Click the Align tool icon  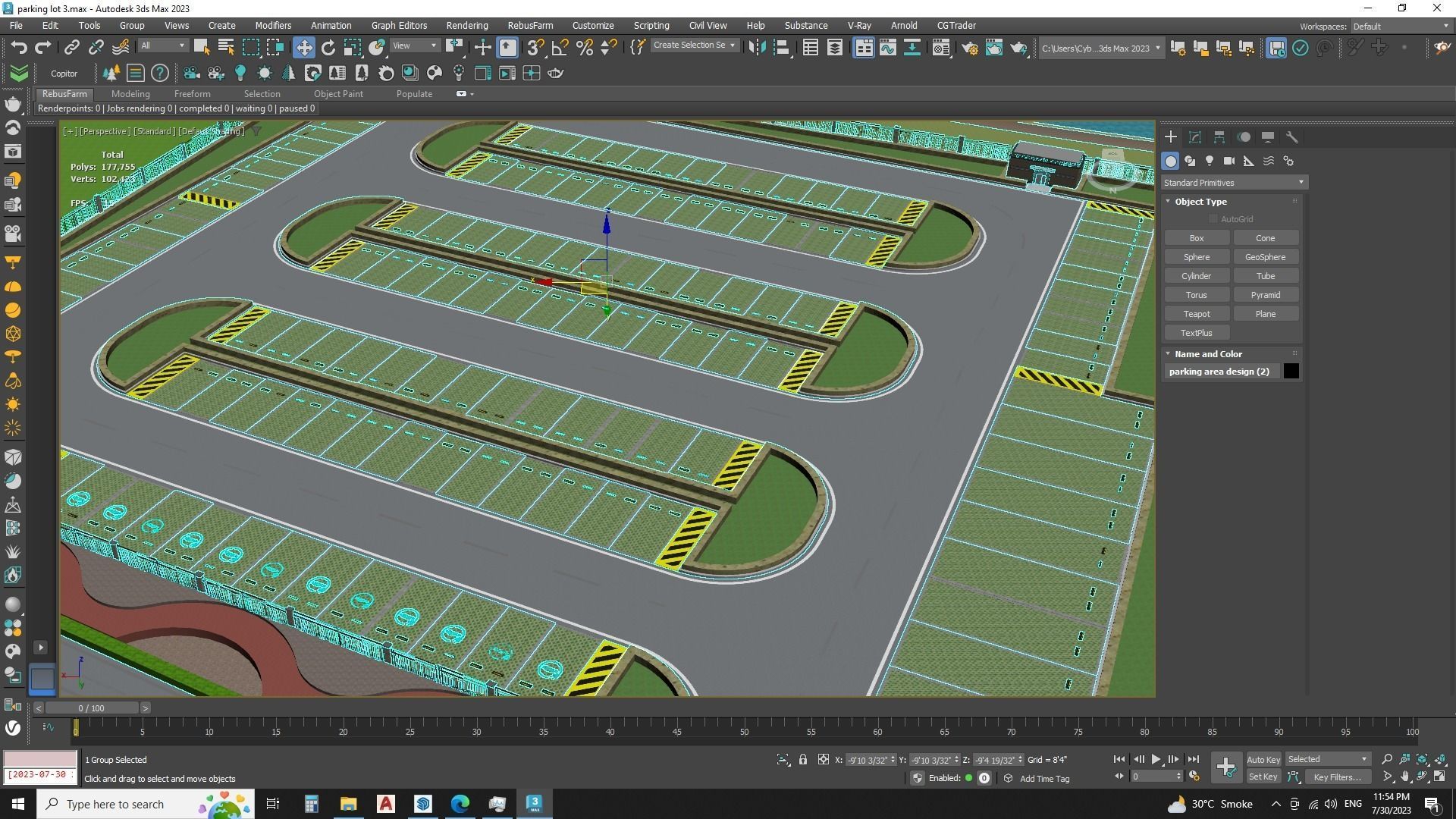781,47
